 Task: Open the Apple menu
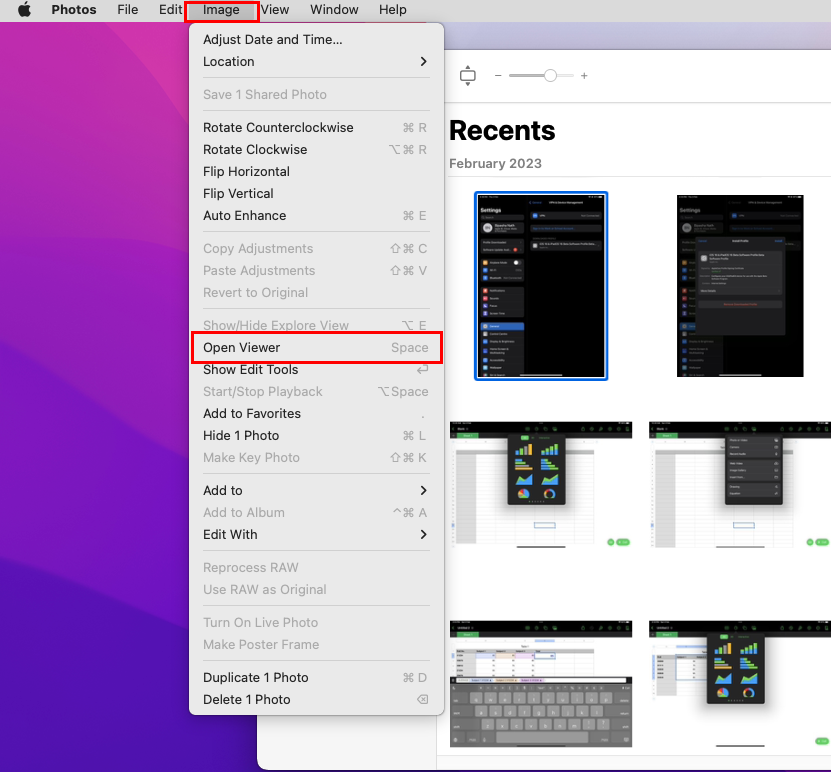click(24, 10)
